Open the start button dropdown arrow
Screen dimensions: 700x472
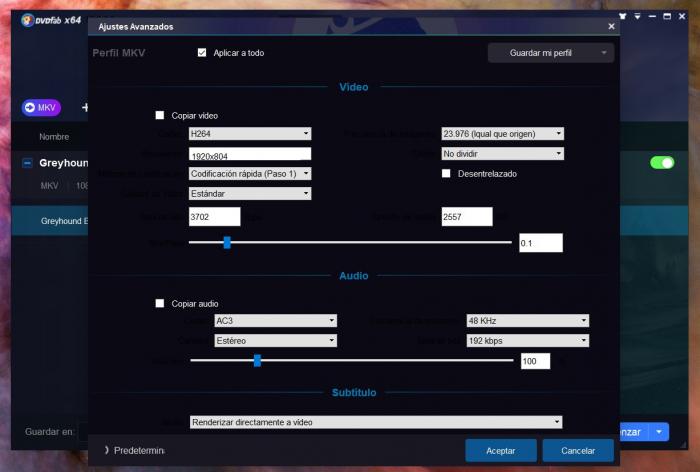(659, 432)
